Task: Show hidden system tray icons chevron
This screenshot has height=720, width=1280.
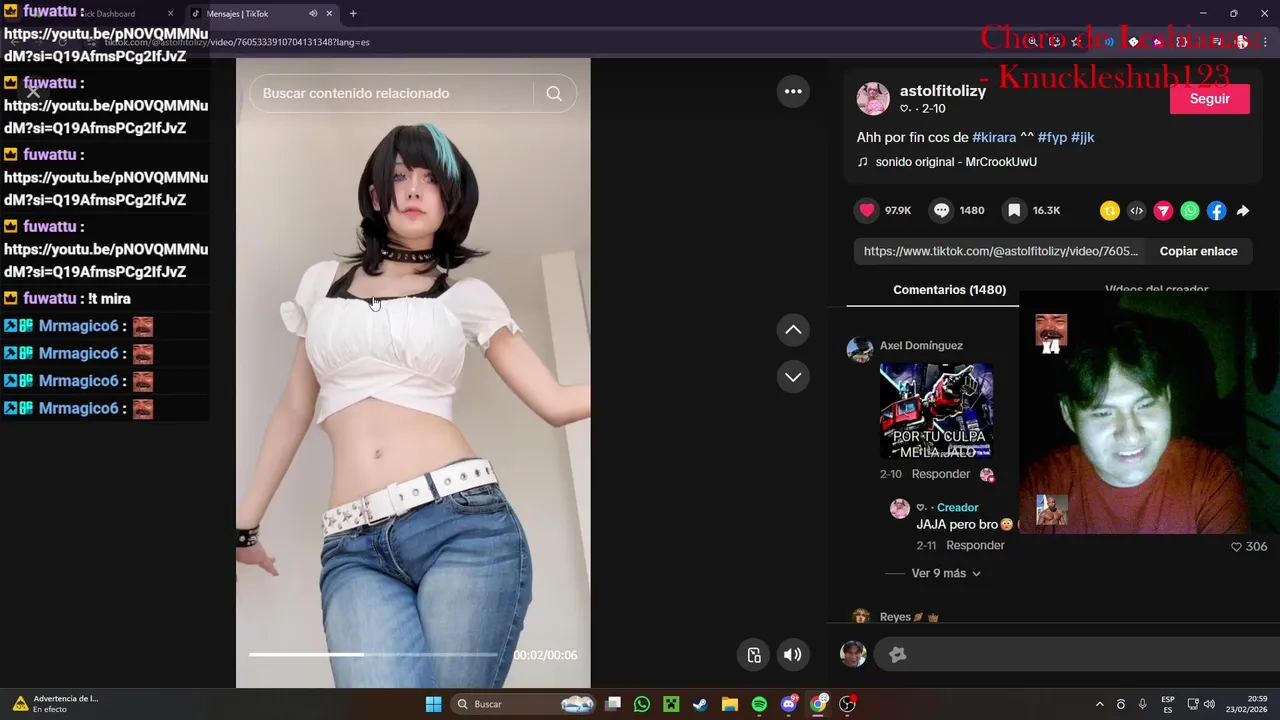Action: pyautogui.click(x=1099, y=704)
